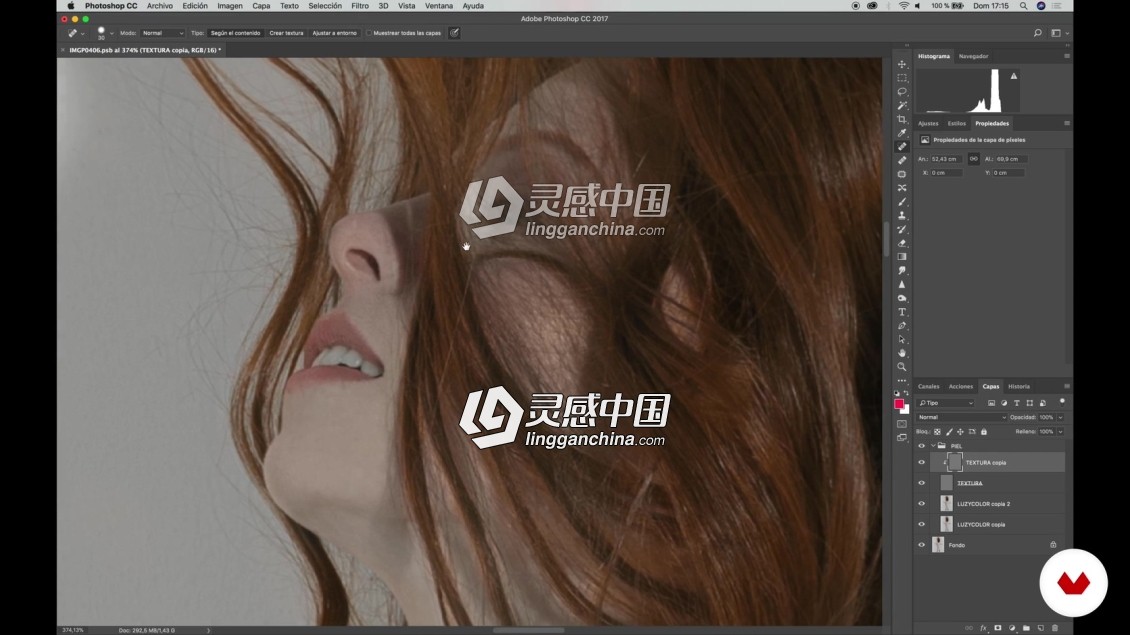
Task: Switch to the Canales tab
Action: (x=928, y=386)
